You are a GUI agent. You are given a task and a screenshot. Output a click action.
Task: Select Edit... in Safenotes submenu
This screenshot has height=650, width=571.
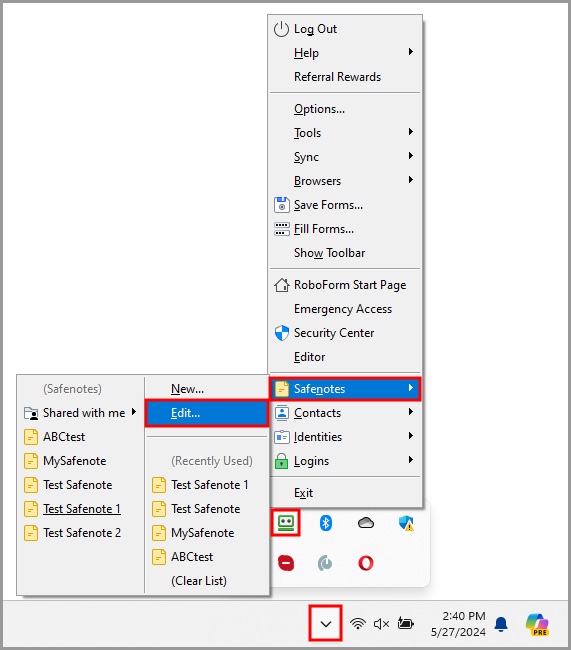[x=207, y=413]
